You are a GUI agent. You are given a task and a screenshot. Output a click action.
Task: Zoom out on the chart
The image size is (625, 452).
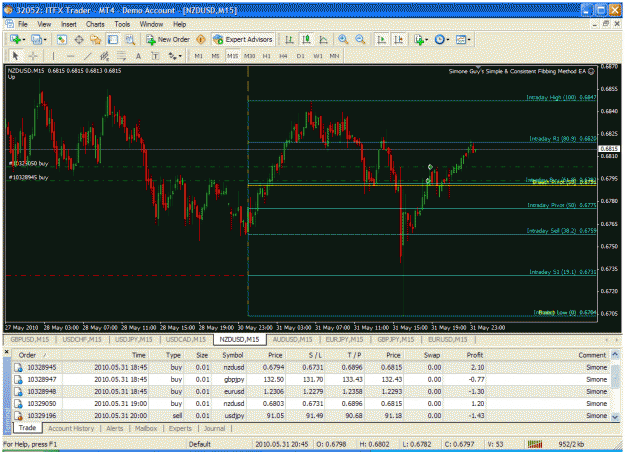[x=360, y=39]
